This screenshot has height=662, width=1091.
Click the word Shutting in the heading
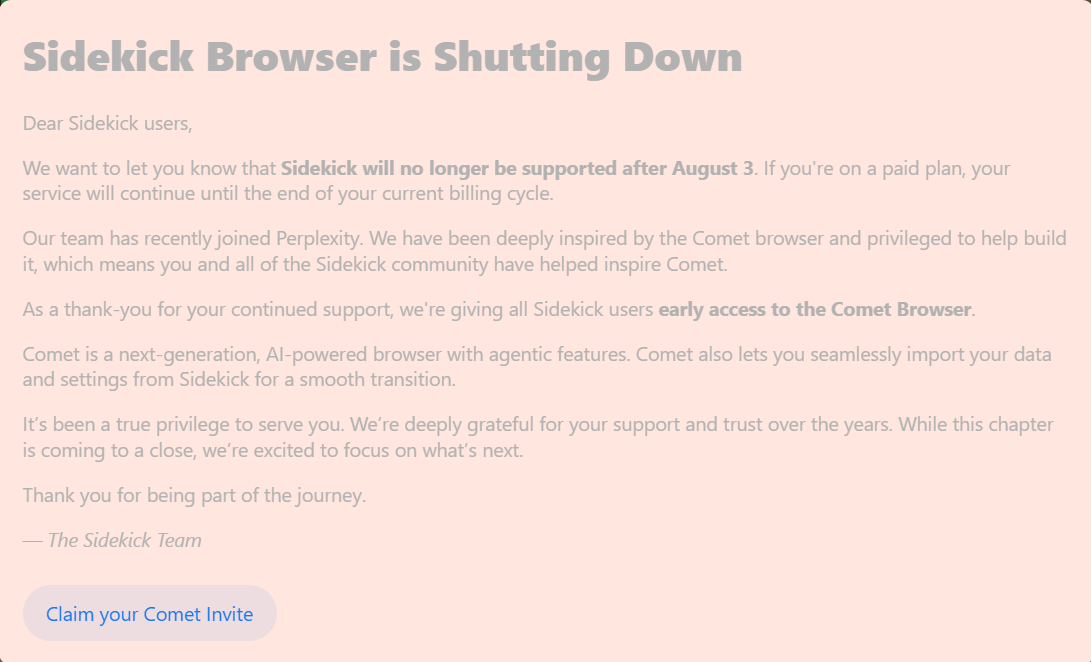tap(522, 58)
